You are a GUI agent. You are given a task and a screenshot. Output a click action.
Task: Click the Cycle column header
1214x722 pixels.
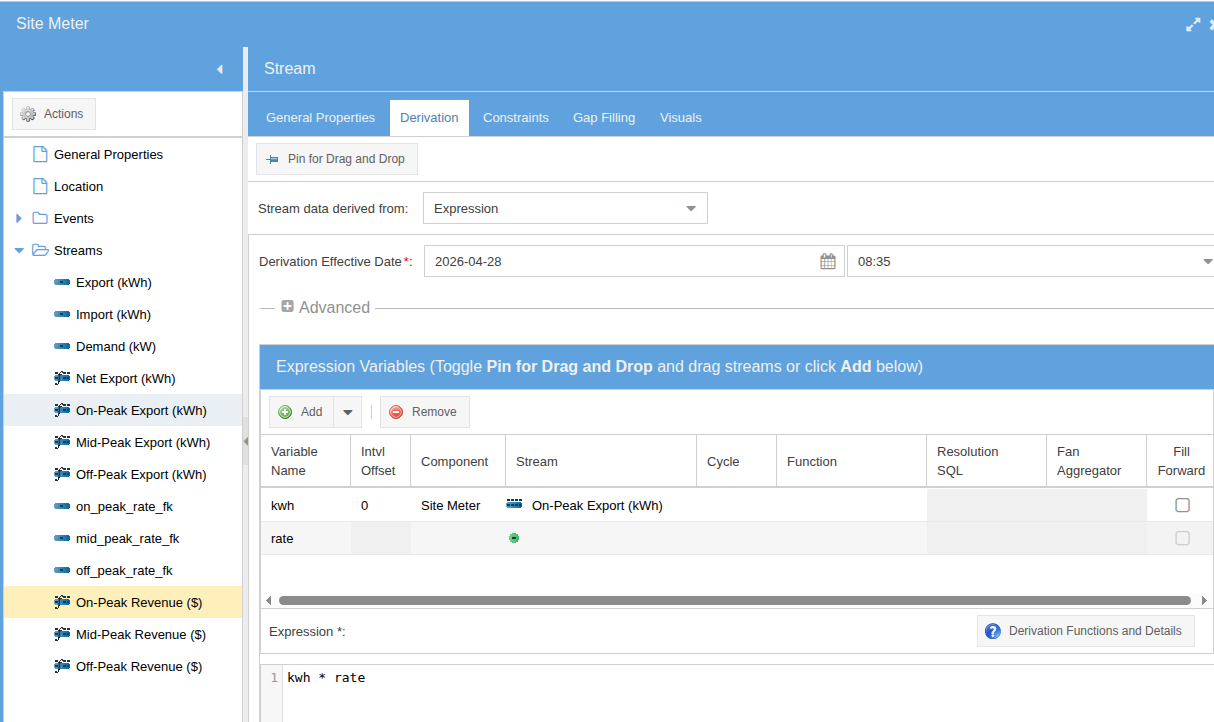click(x=736, y=461)
